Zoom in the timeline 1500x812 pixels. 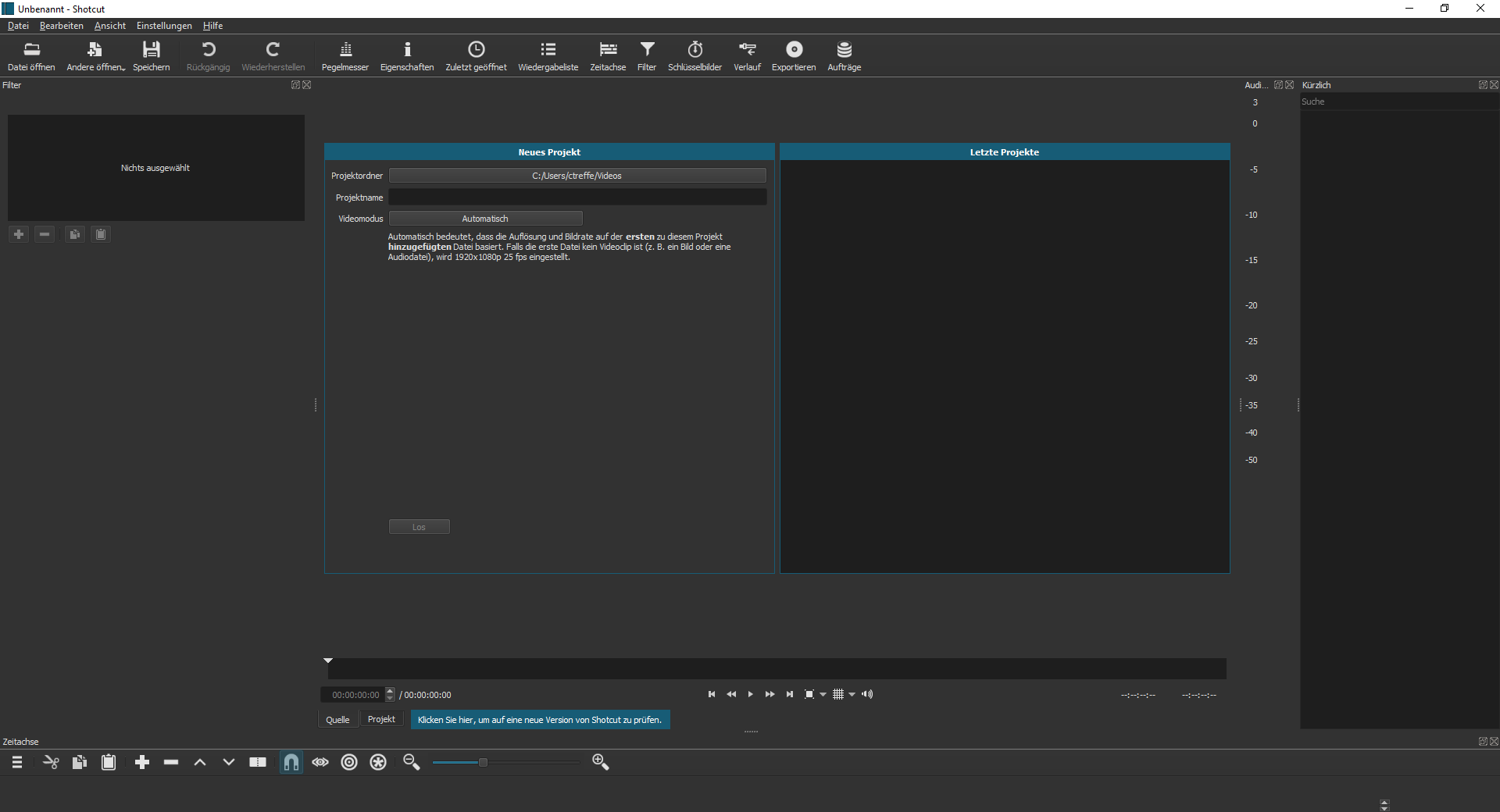[601, 762]
